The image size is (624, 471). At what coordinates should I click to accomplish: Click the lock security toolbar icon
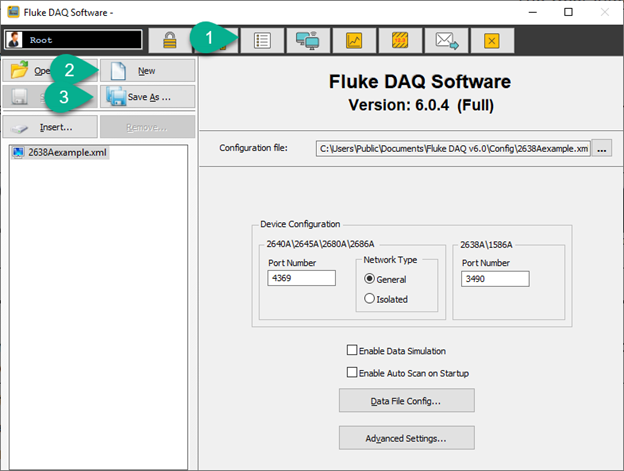point(170,41)
